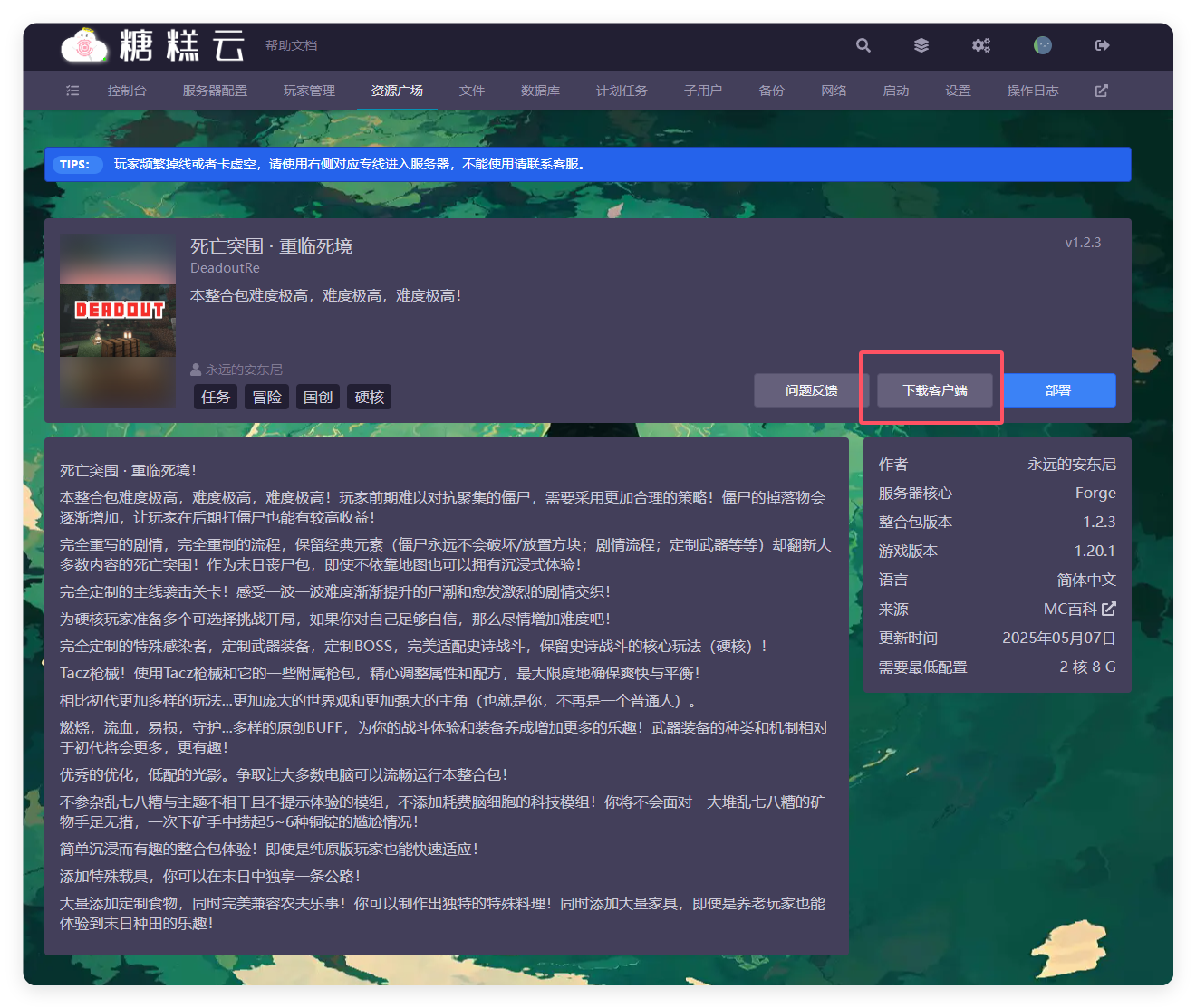The width and height of the screenshot is (1196, 1008).
Task: Open the gears settings icon in header
Action: click(x=981, y=45)
